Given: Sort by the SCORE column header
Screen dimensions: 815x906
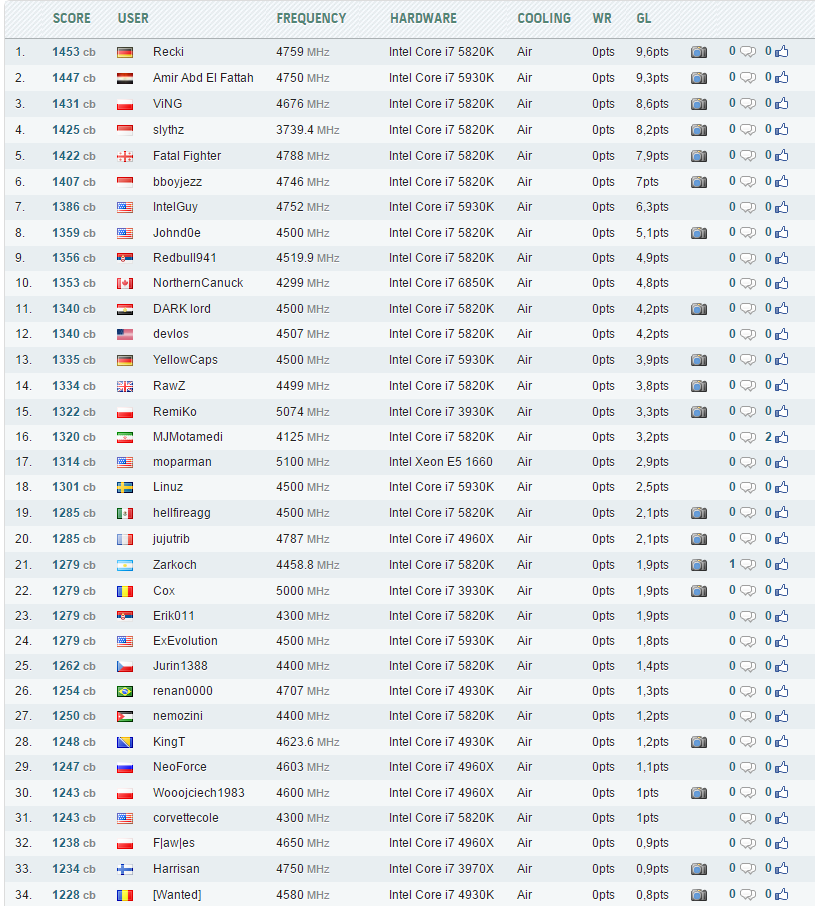Looking at the screenshot, I should [72, 18].
